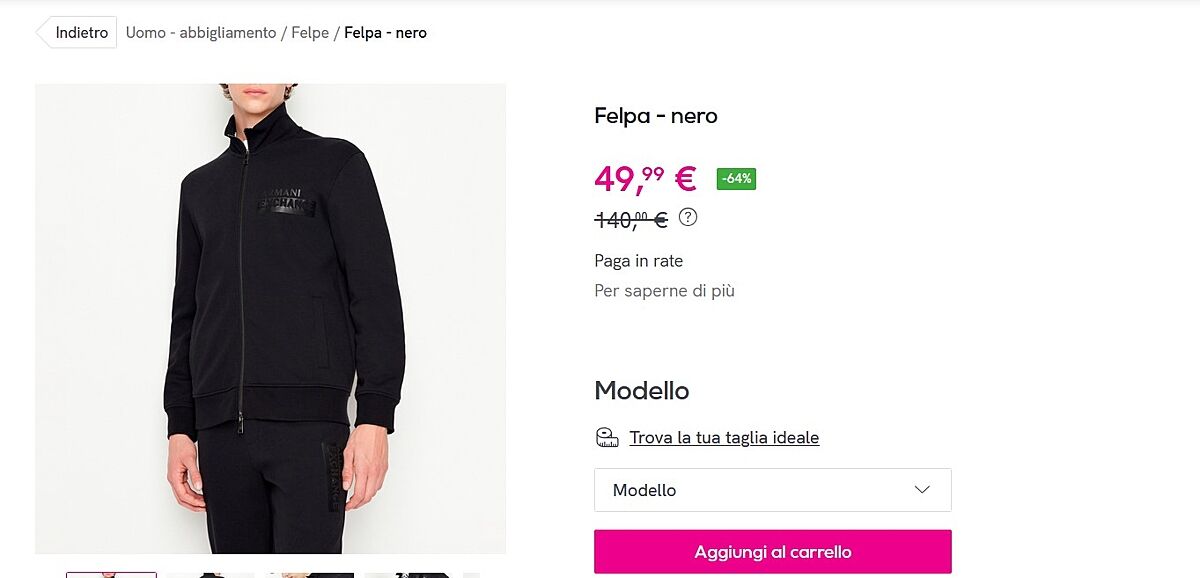Click the crossed-out 140,00 € original price

[631, 219]
